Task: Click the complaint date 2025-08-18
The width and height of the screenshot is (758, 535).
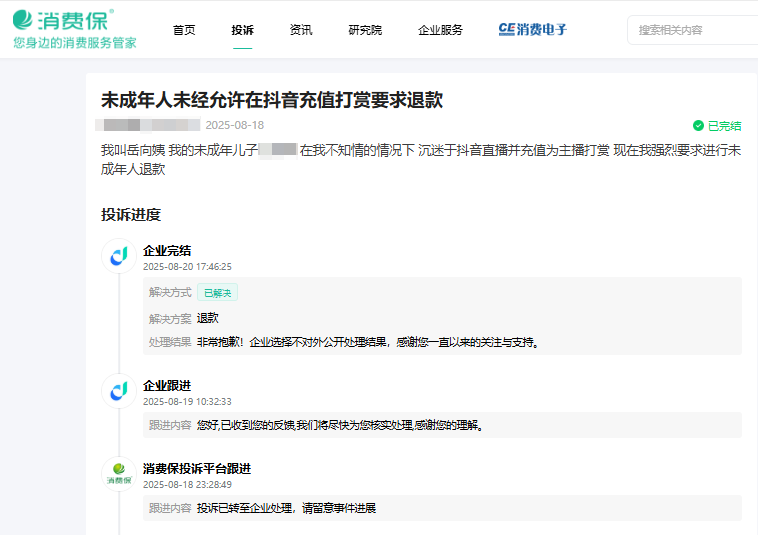Action: (x=234, y=125)
